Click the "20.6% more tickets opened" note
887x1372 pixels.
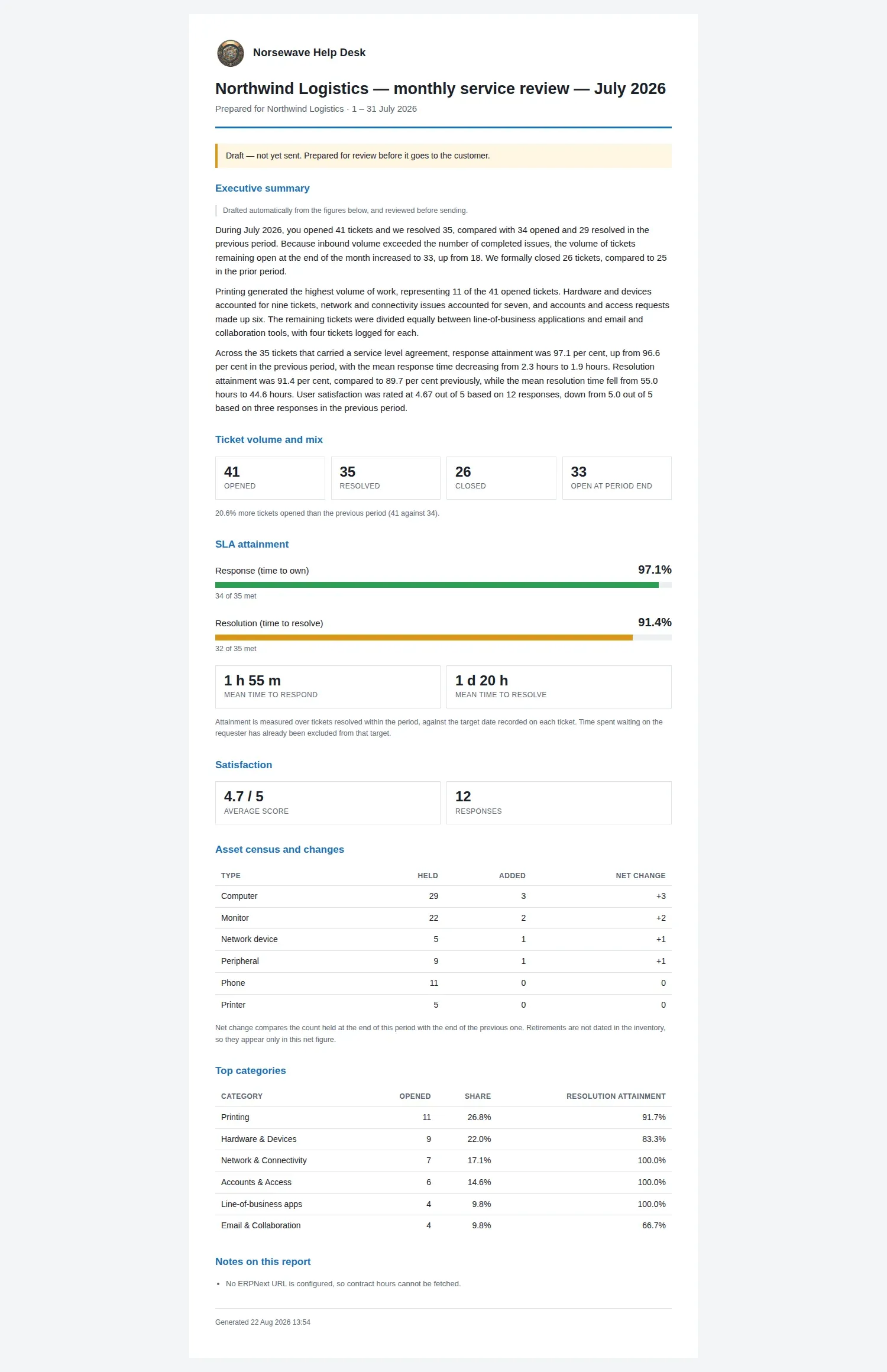coord(327,513)
